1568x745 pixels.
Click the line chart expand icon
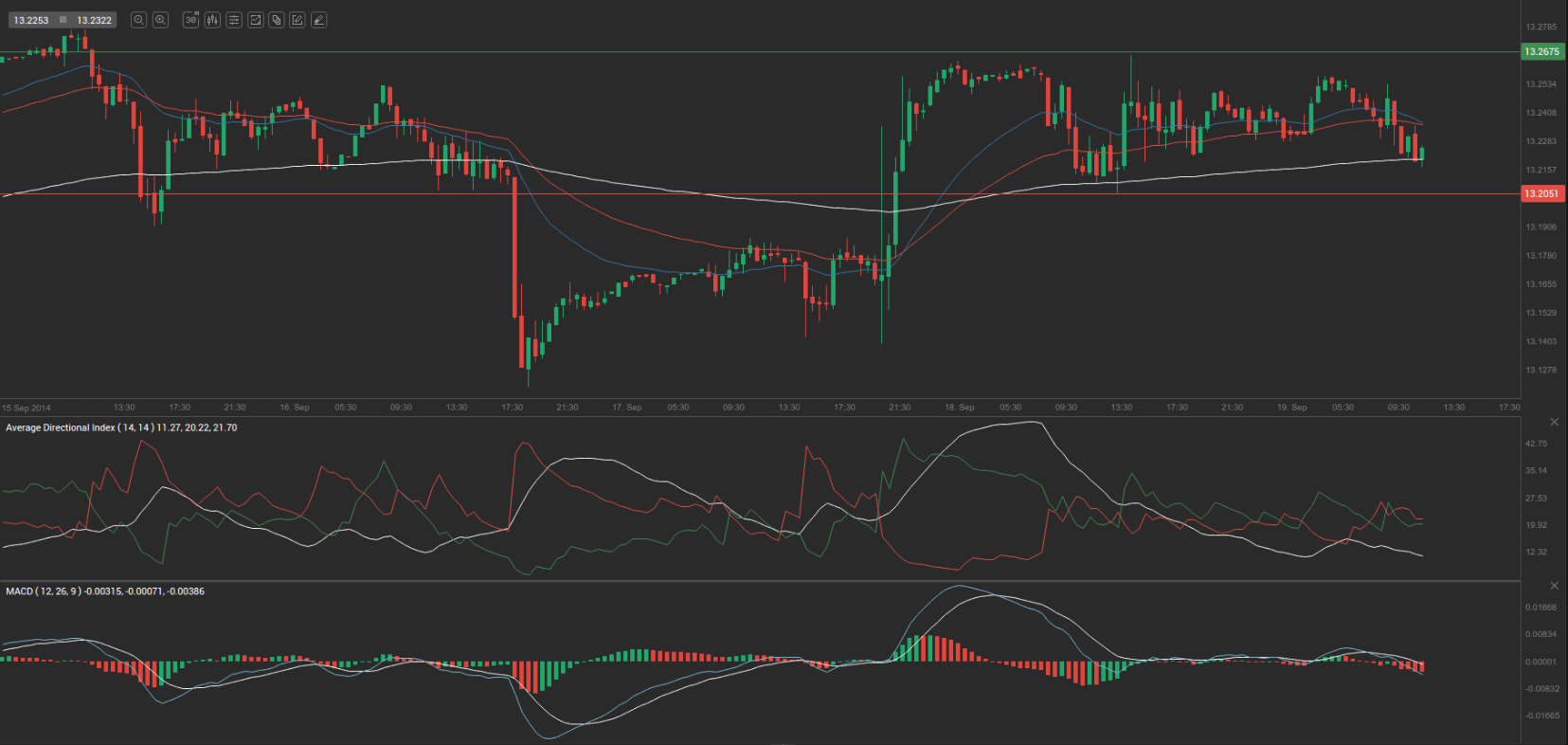[x=256, y=20]
